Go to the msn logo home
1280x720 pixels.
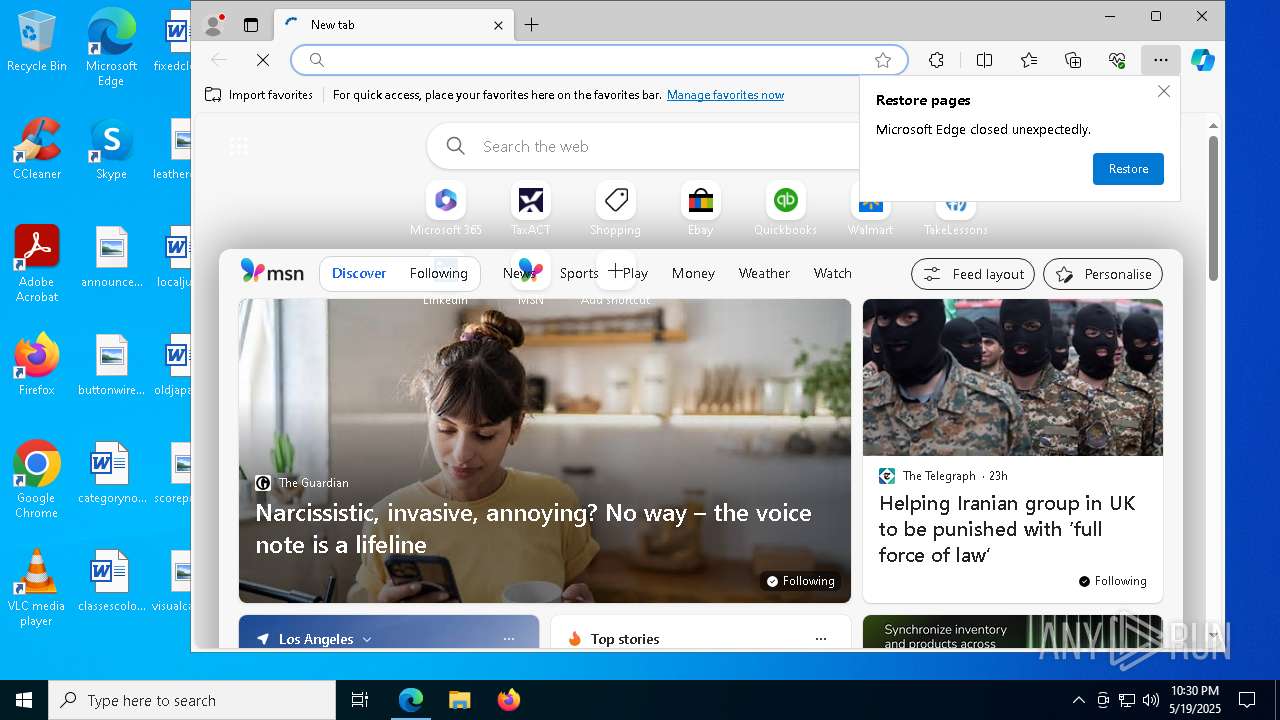[272, 272]
